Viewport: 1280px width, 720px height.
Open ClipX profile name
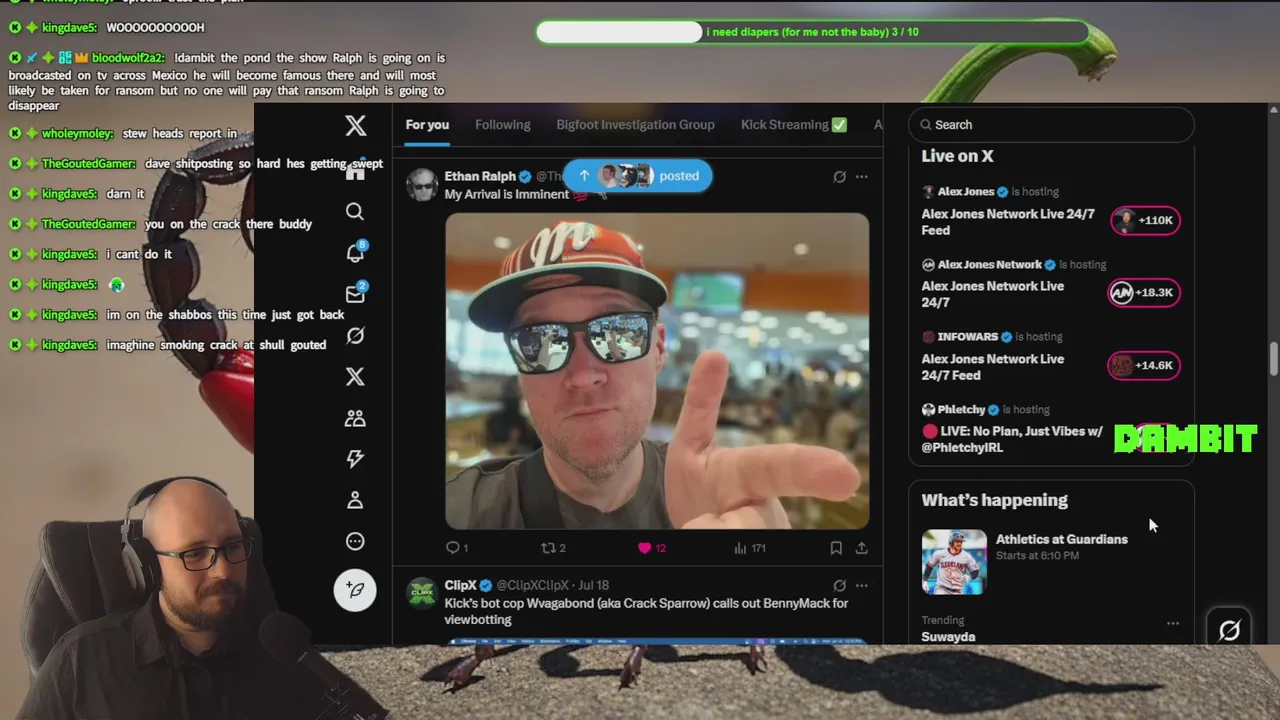point(460,585)
